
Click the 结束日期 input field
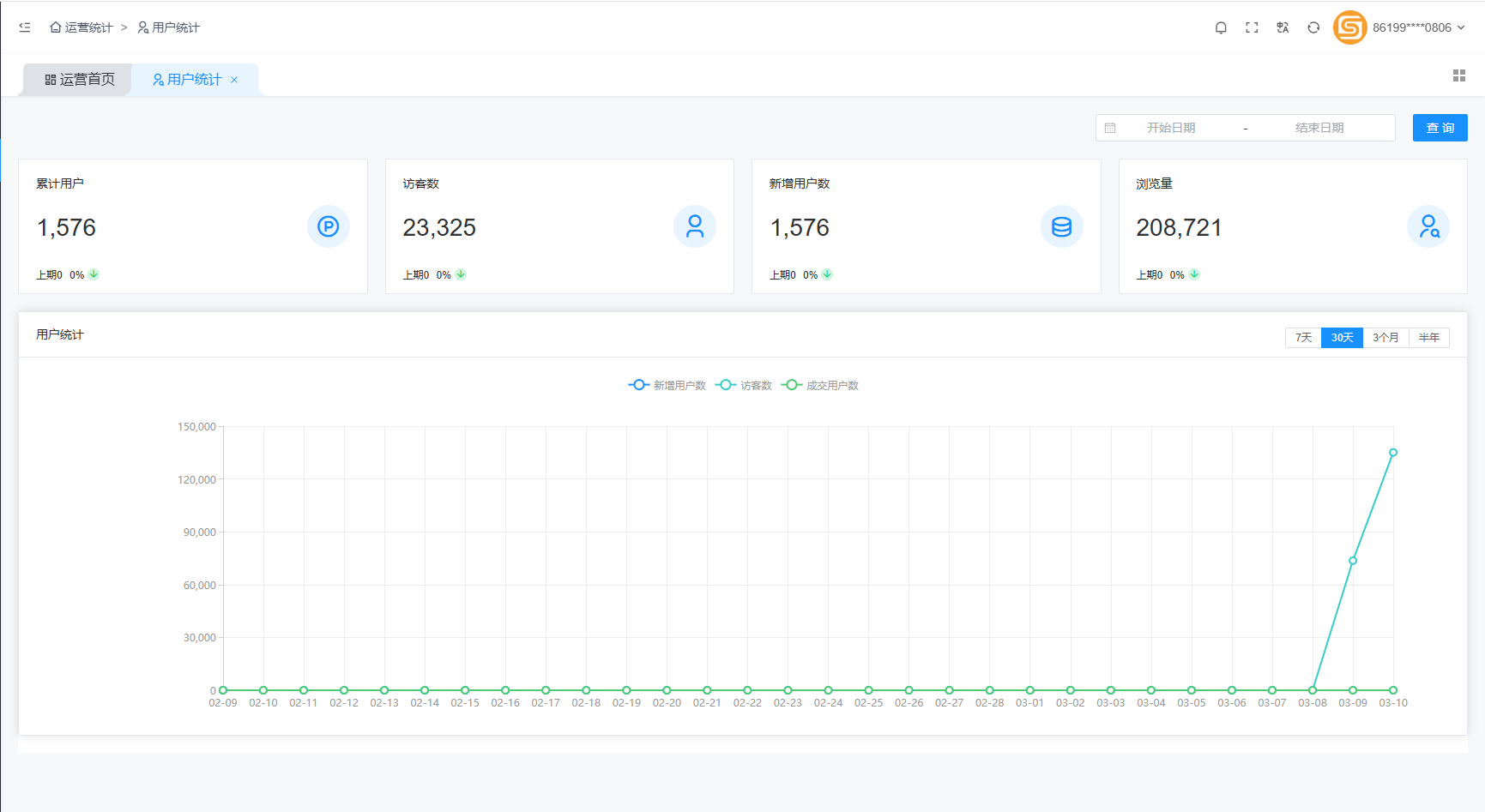click(x=1319, y=128)
